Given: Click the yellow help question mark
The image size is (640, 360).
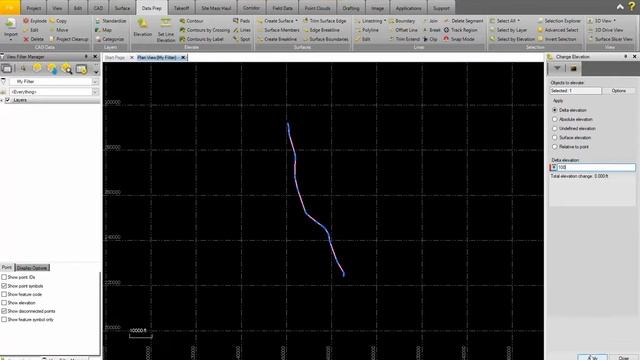Looking at the screenshot, I should [x=632, y=7].
